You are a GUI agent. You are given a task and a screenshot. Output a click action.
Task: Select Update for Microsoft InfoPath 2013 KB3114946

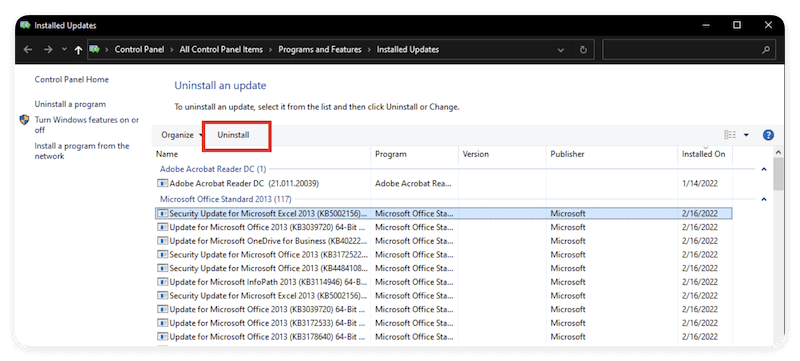coord(443,282)
